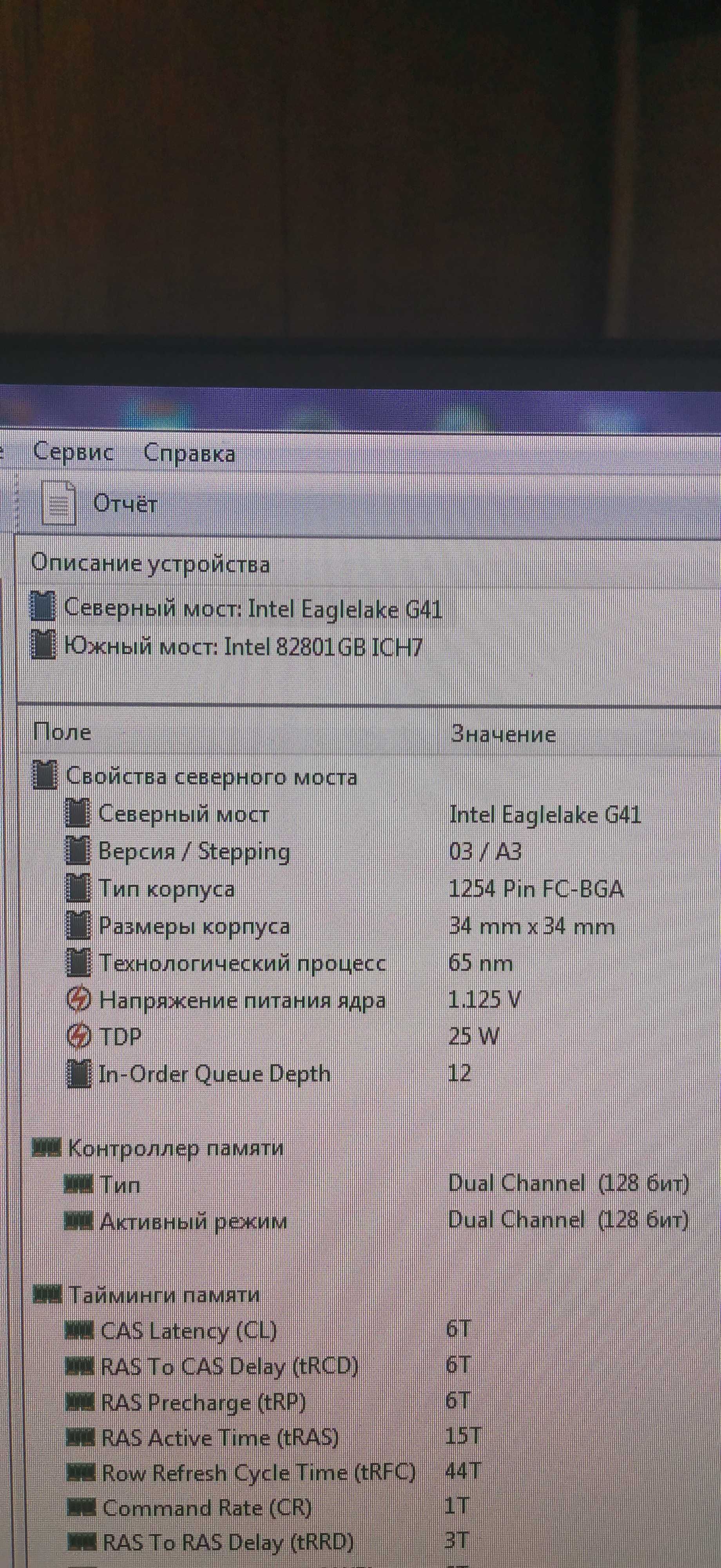Select Intel Eaglelake G41 value in table
721x1568 pixels.
click(545, 815)
